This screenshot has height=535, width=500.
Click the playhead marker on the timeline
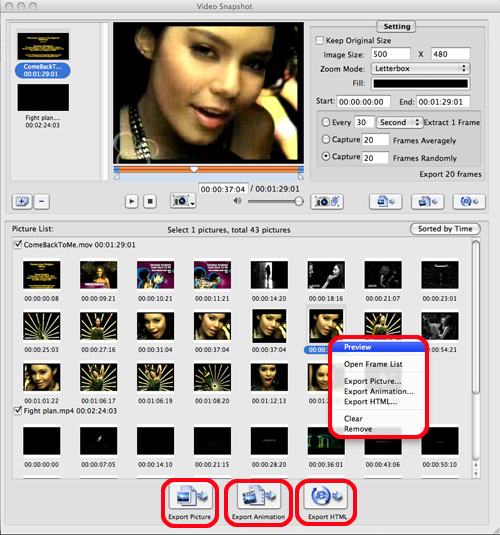[x=194, y=169]
